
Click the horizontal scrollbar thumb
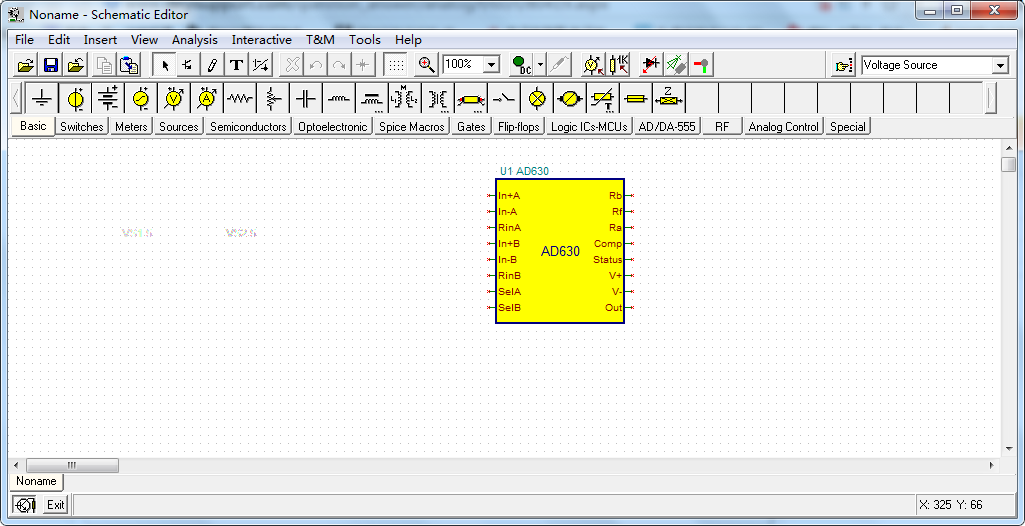73,465
